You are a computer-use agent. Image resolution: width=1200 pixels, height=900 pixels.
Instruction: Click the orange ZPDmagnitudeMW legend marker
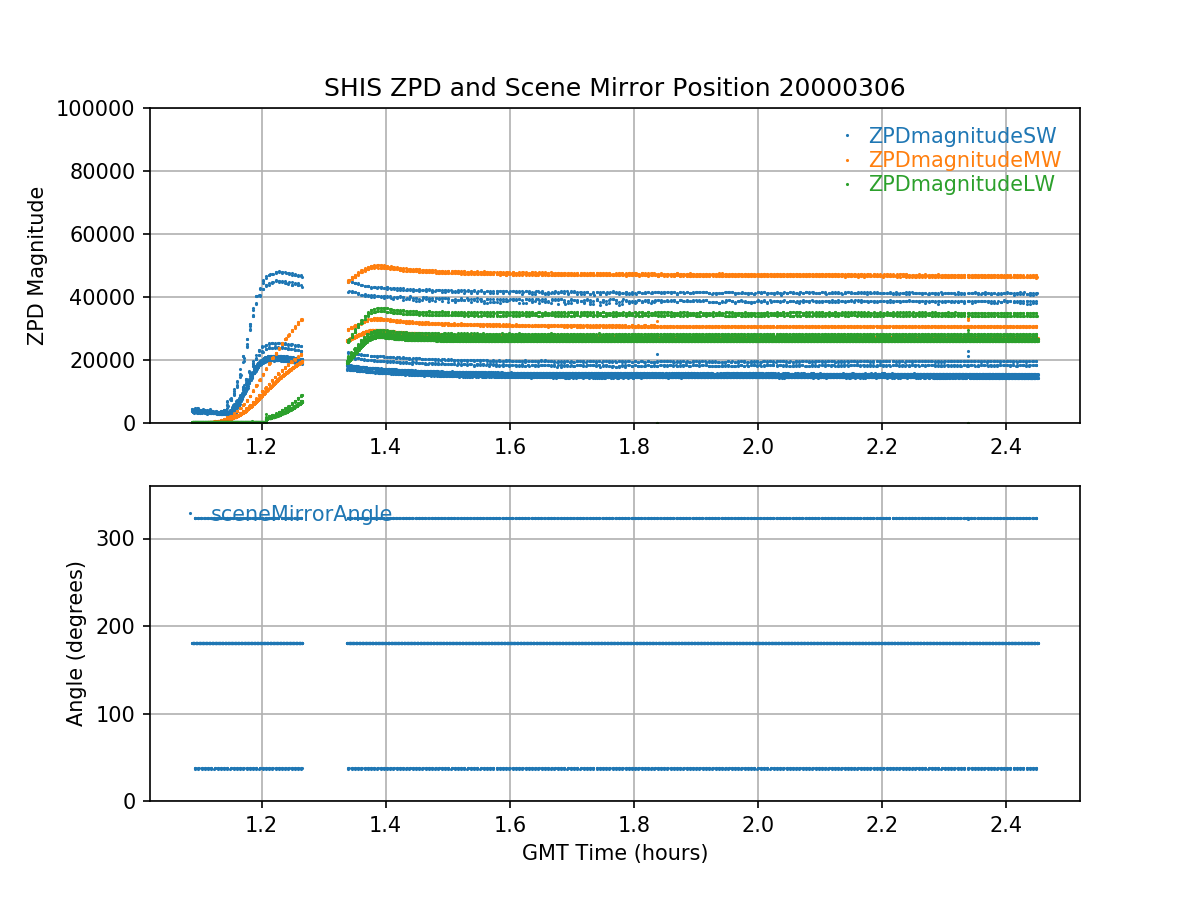(x=847, y=160)
